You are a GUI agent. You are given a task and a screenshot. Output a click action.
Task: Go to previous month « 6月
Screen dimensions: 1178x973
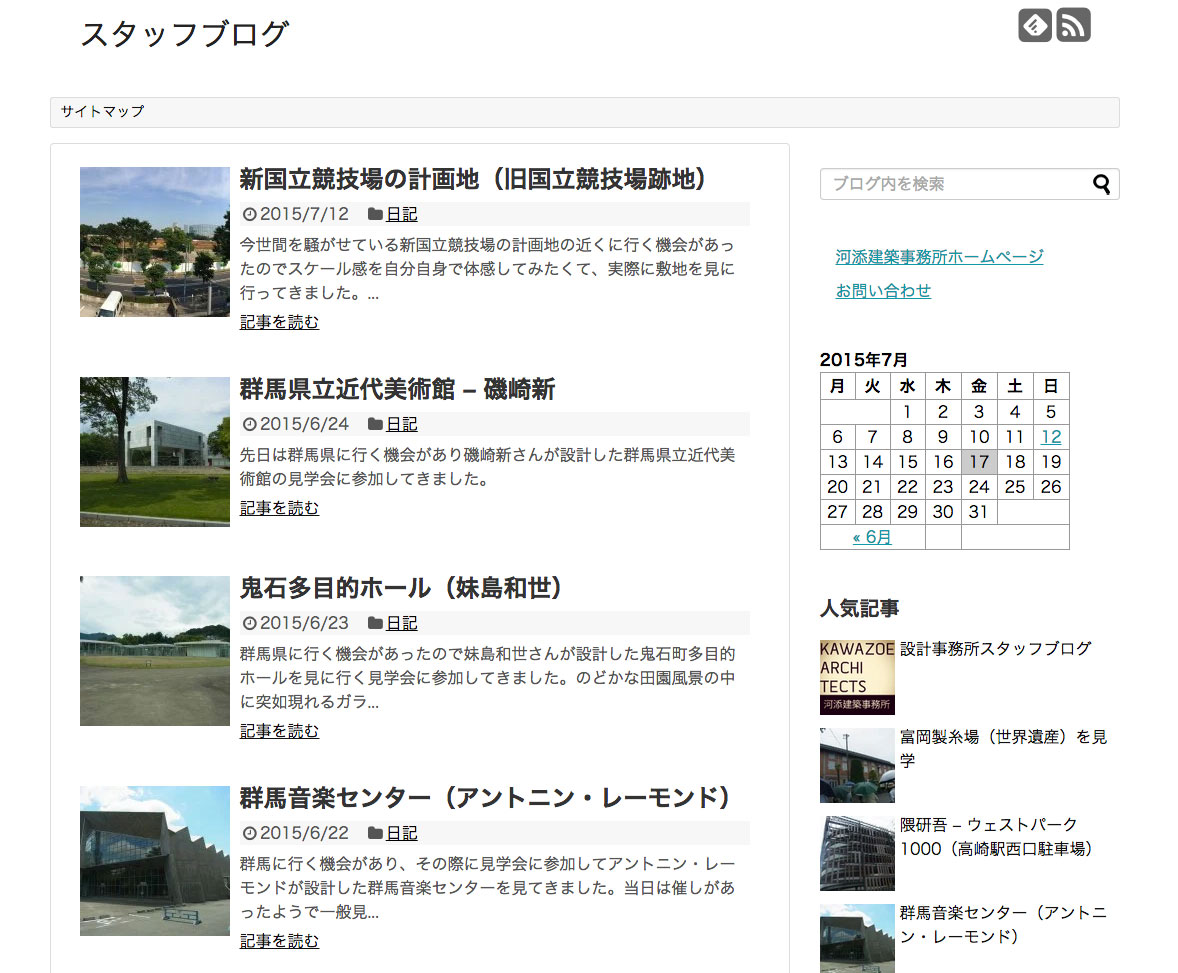point(871,537)
